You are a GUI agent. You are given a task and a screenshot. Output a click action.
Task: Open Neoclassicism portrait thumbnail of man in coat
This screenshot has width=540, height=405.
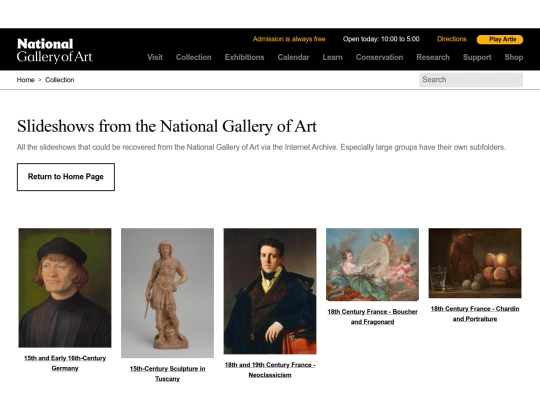[x=270, y=291]
